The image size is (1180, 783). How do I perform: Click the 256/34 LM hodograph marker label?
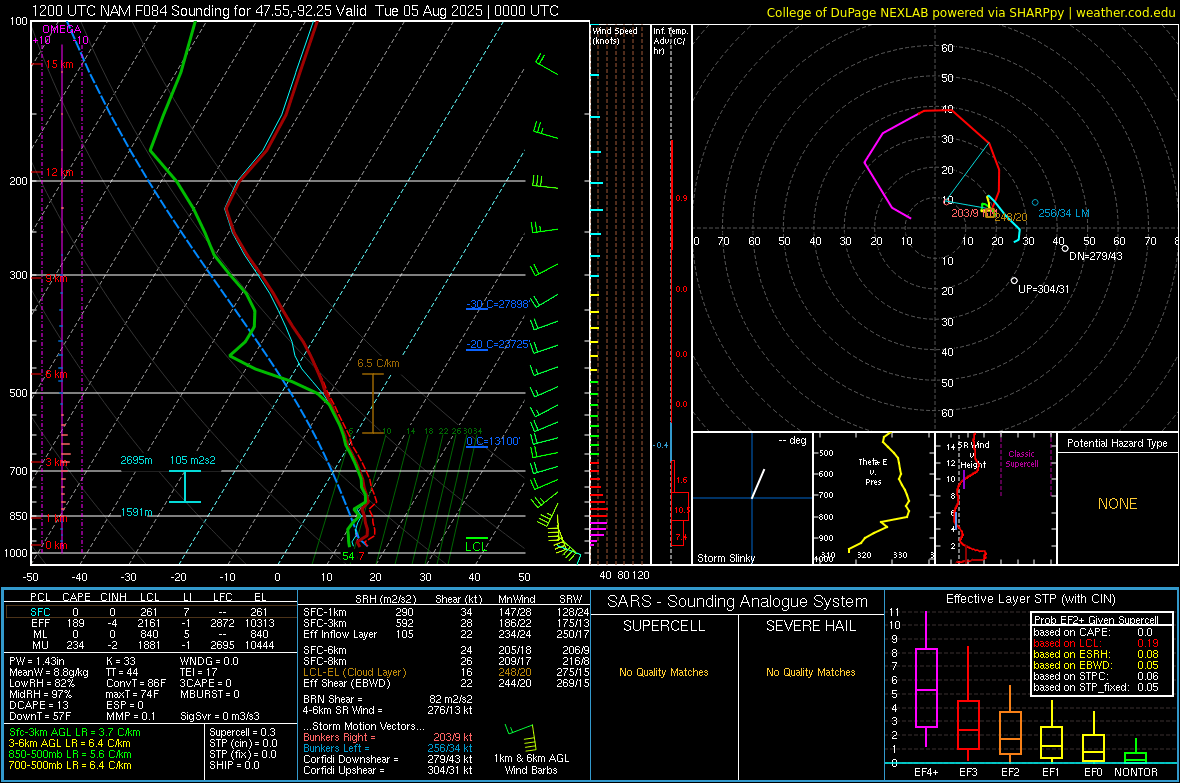pos(1064,213)
